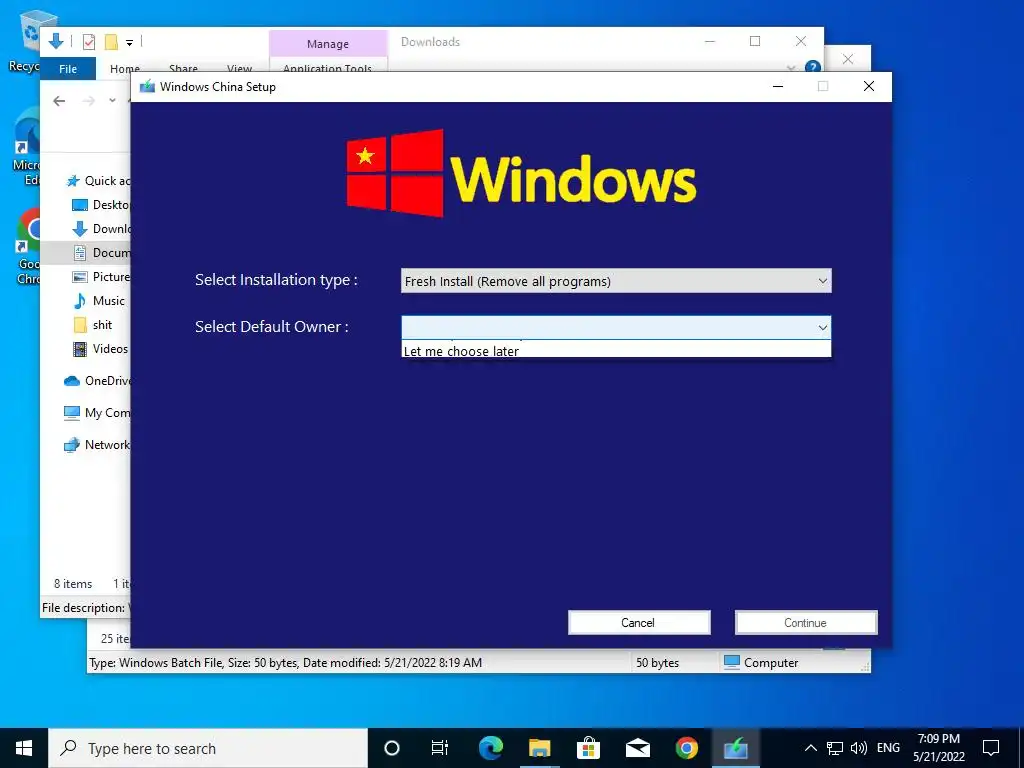1024x768 pixels.
Task: Open File Explorer from taskbar
Action: [x=539, y=748]
